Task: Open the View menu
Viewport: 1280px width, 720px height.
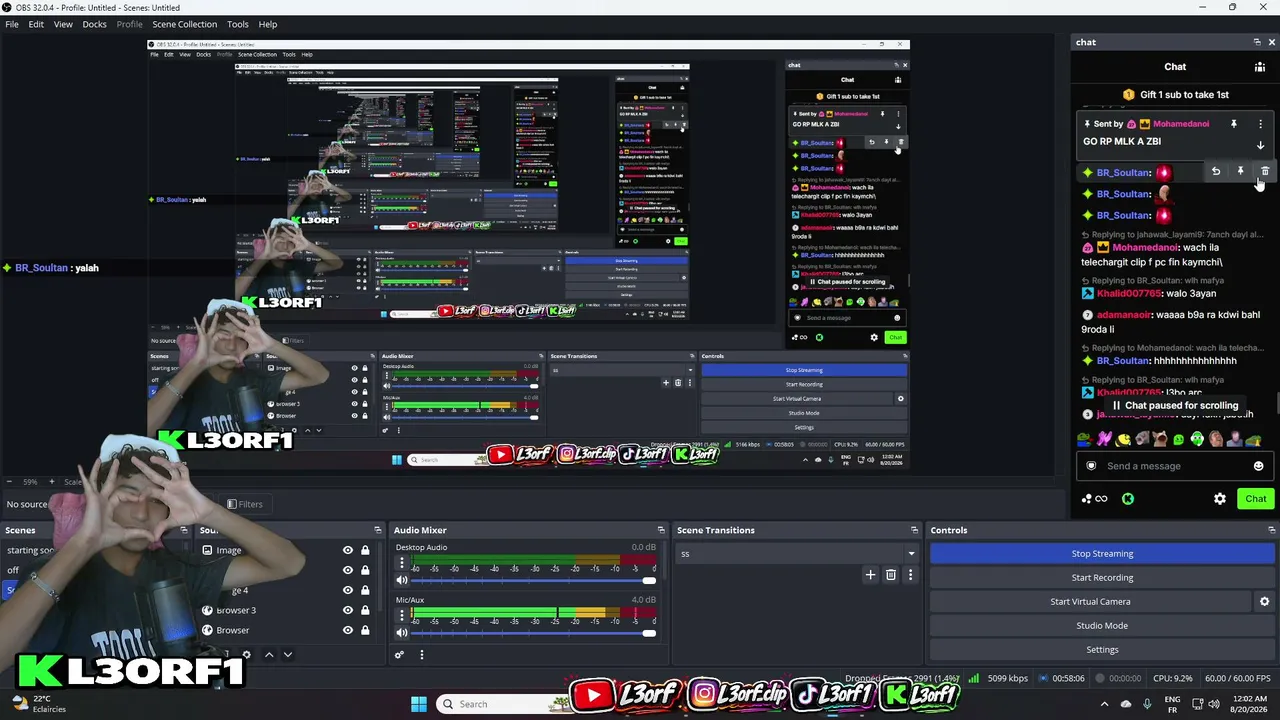Action: point(63,24)
